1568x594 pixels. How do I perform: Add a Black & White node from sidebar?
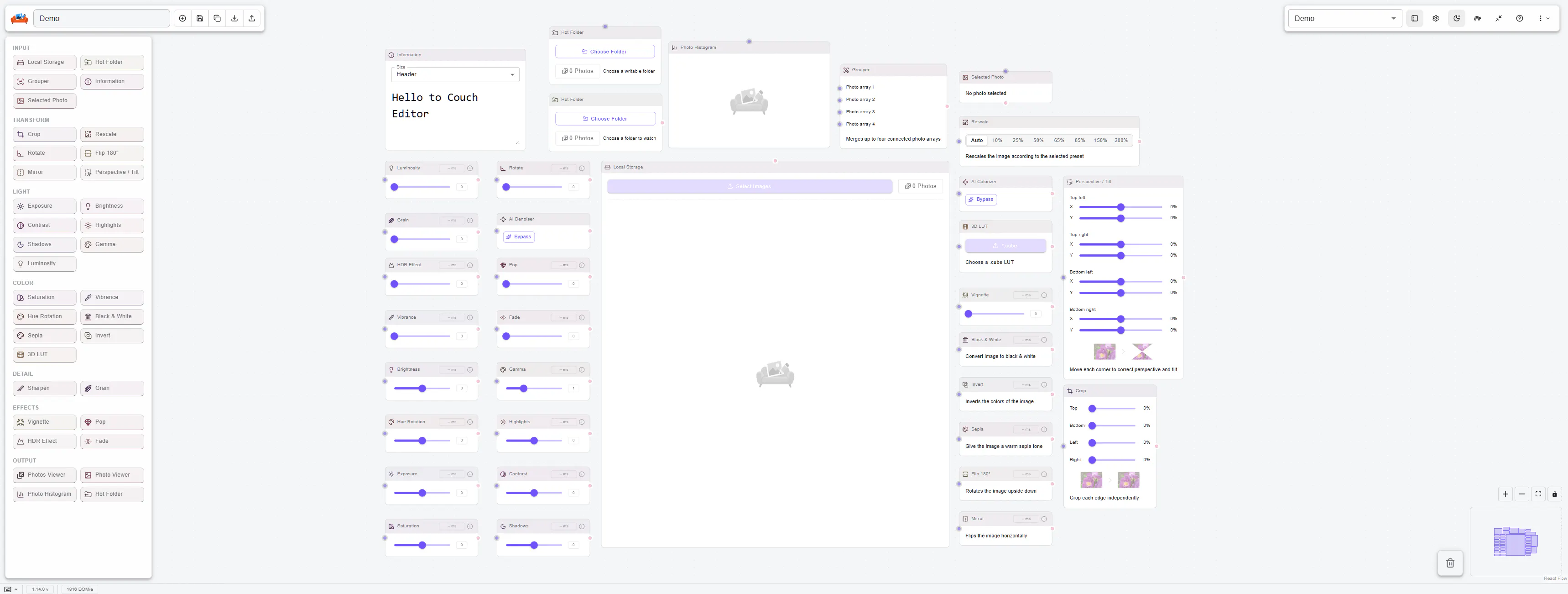coord(112,317)
